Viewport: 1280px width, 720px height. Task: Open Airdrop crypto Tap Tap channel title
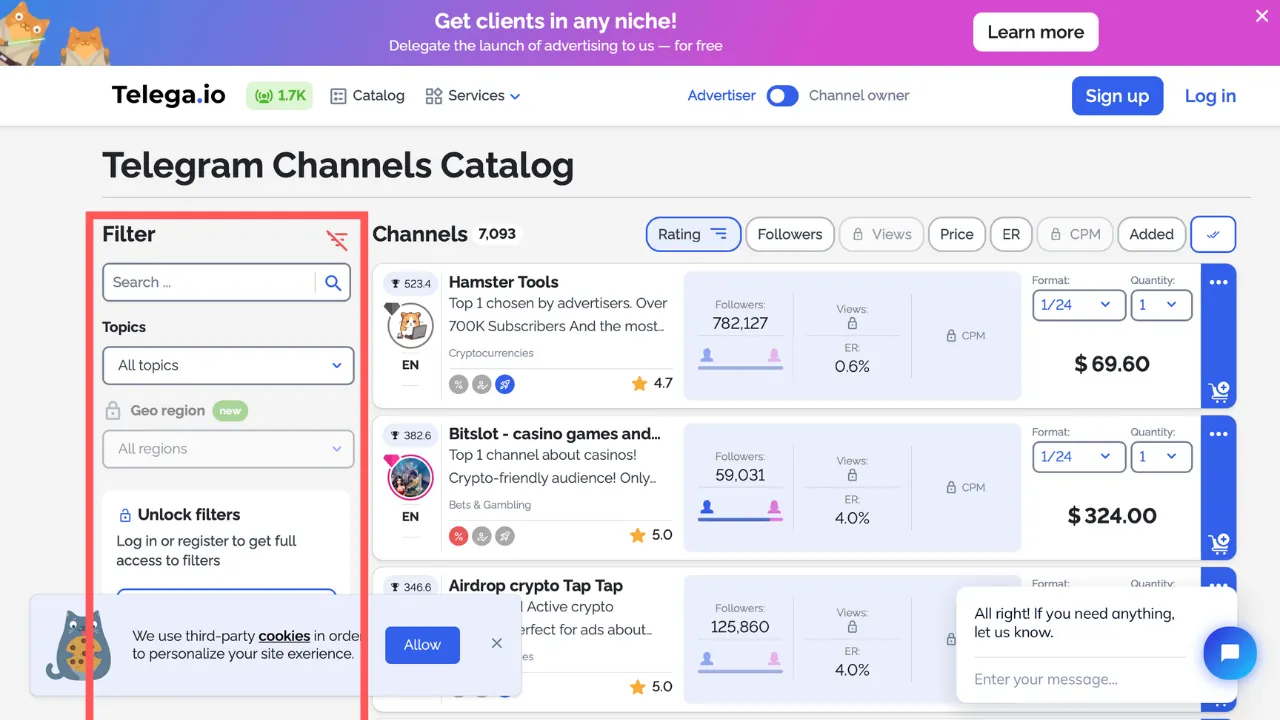[x=536, y=586]
